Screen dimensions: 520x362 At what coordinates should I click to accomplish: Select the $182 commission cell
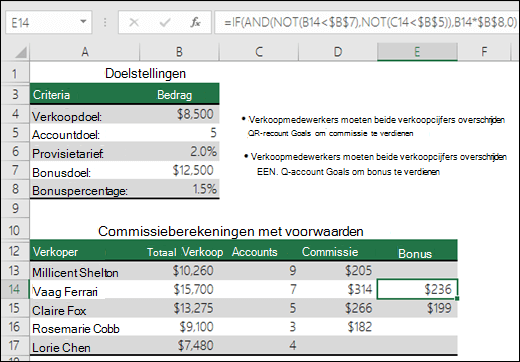(338, 327)
